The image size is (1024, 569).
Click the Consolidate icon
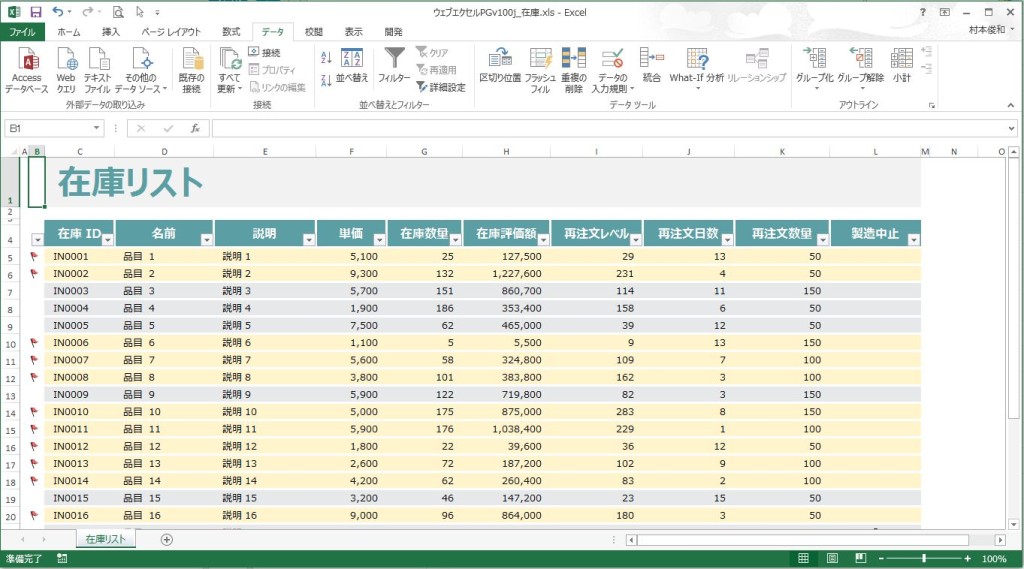[x=652, y=59]
